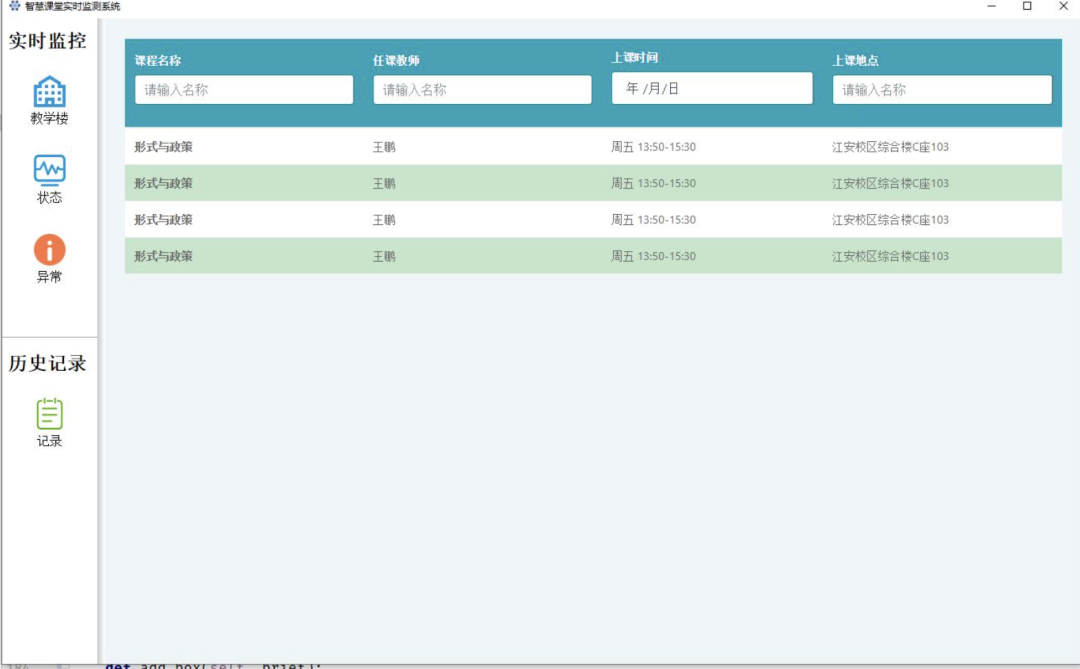Click the app logo in title bar
The image size is (1080, 669).
(14, 6)
